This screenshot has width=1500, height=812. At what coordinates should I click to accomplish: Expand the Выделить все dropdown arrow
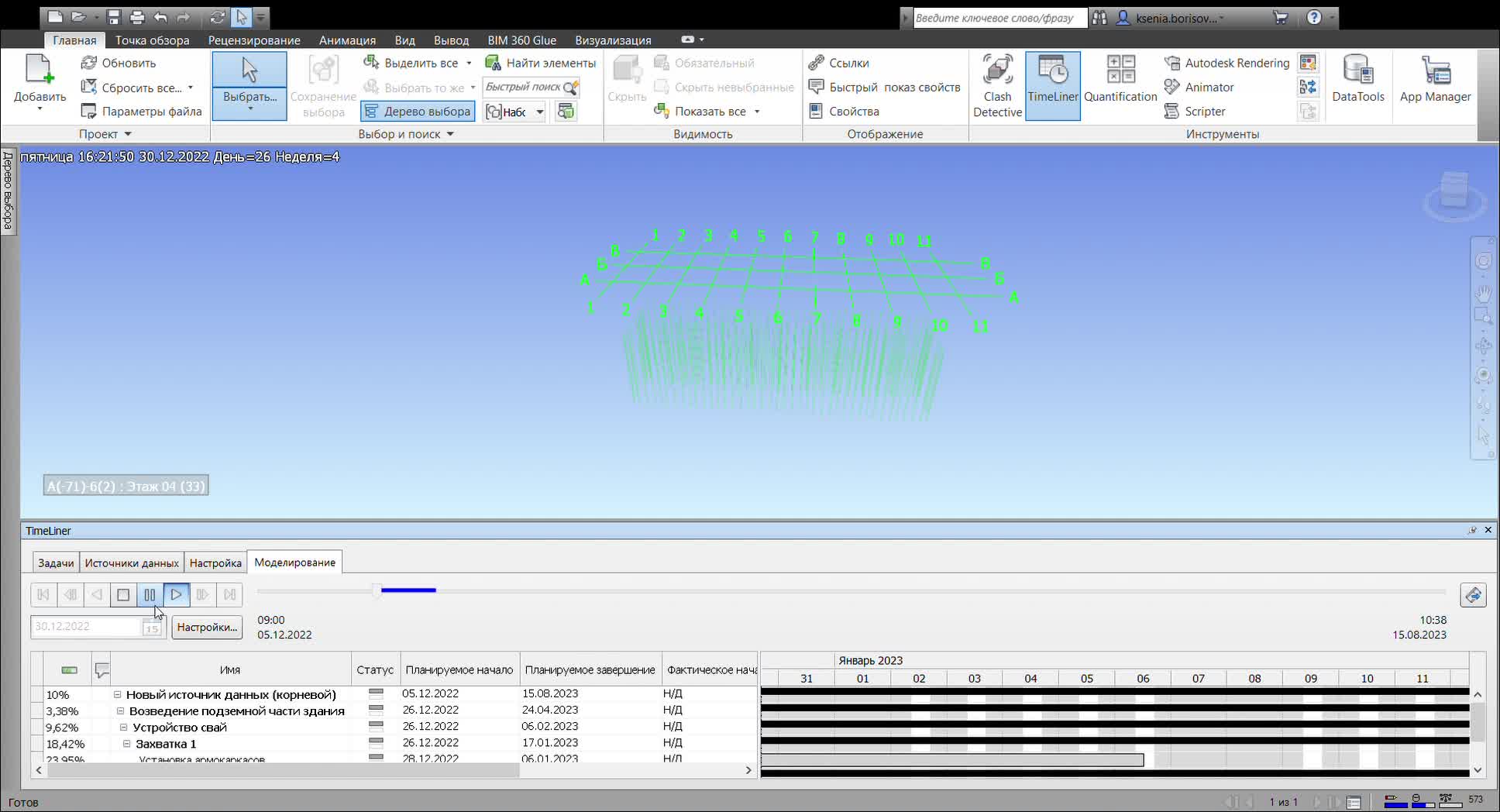(469, 64)
